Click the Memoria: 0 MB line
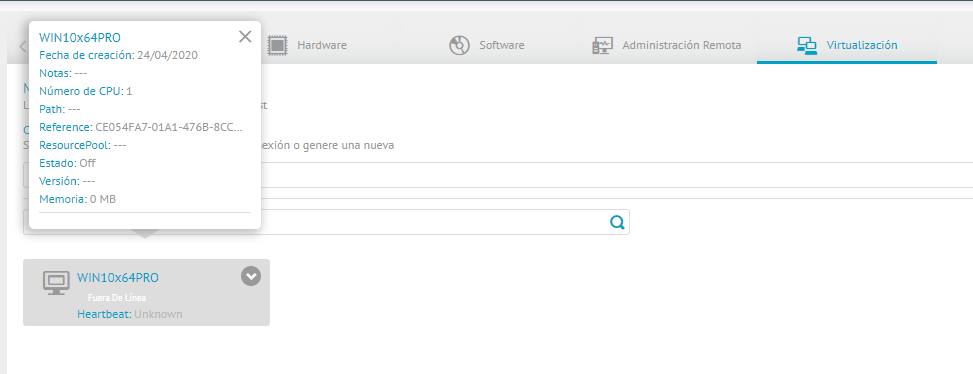973x374 pixels. tap(78, 199)
